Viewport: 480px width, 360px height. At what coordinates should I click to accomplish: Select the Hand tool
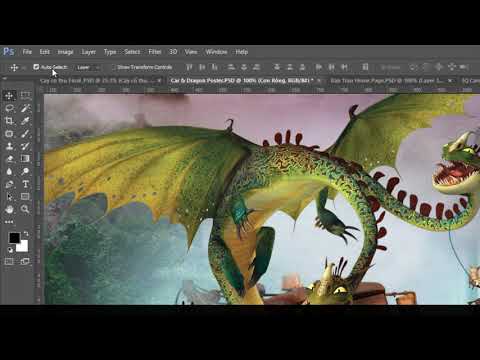click(9, 209)
